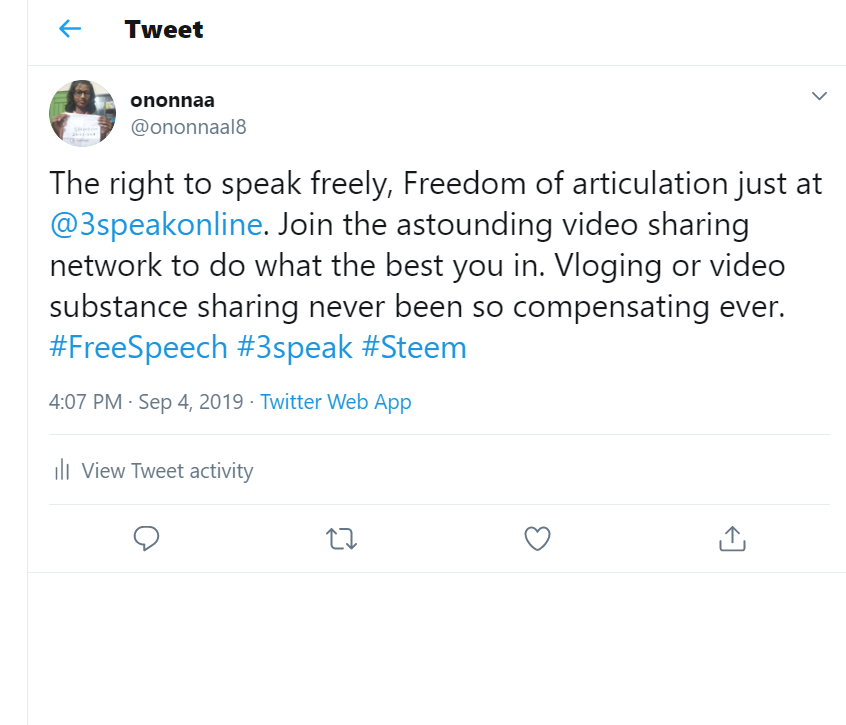Screen dimensions: 846x725
Task: Click the empty area below the tweet
Action: coord(437,648)
